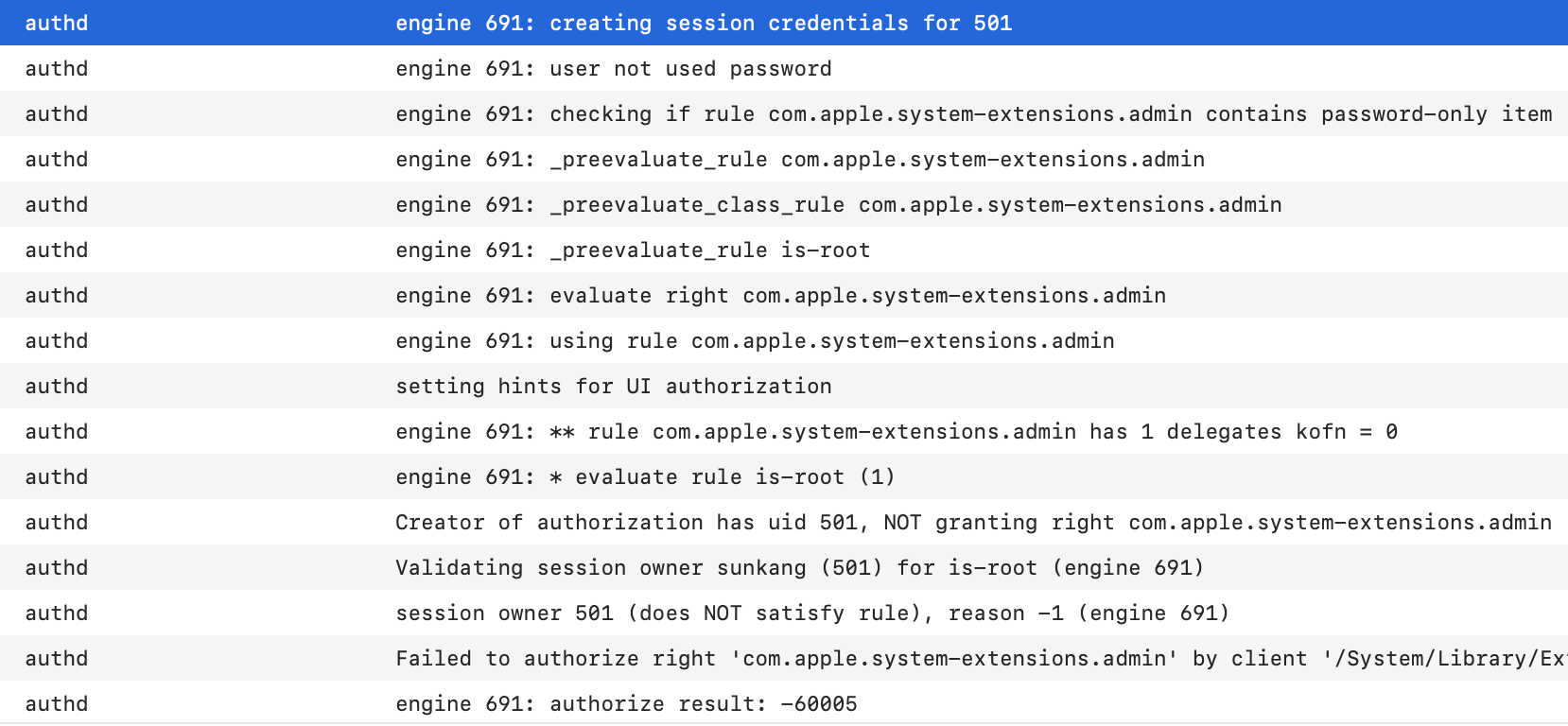The height and width of the screenshot is (726, 1568).
Task: Select the 'Creator of authorization has uid 501' row
Action: 973,522
